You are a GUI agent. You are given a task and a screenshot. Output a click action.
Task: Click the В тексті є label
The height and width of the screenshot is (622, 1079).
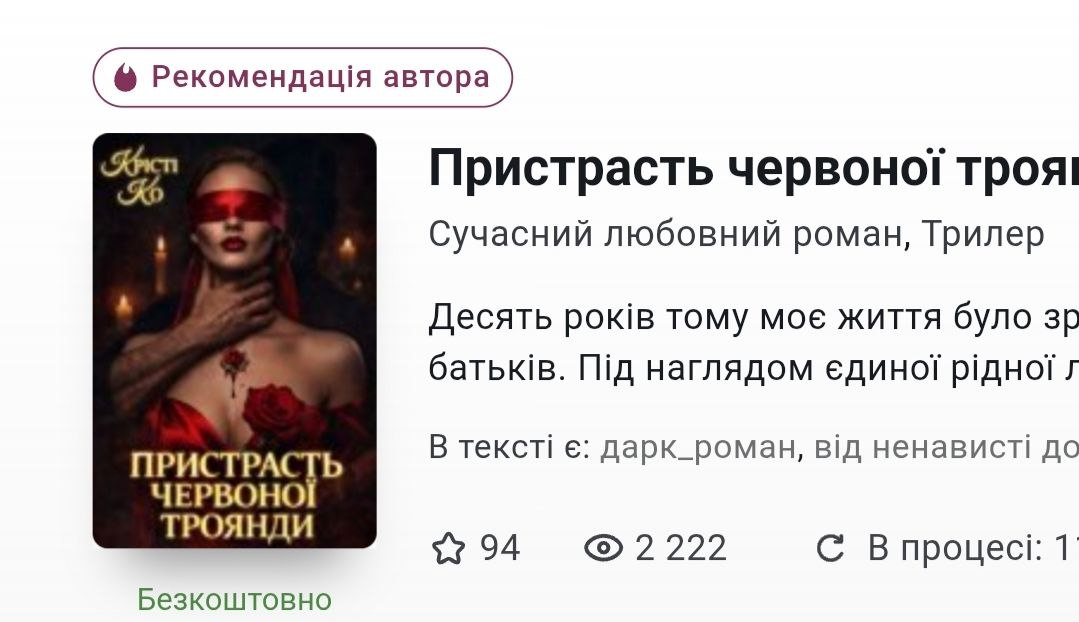click(510, 447)
